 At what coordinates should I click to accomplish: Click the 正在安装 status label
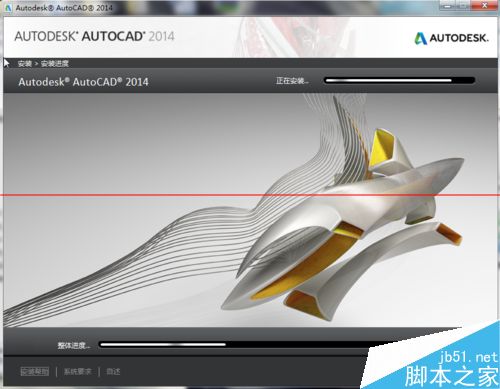coord(292,81)
